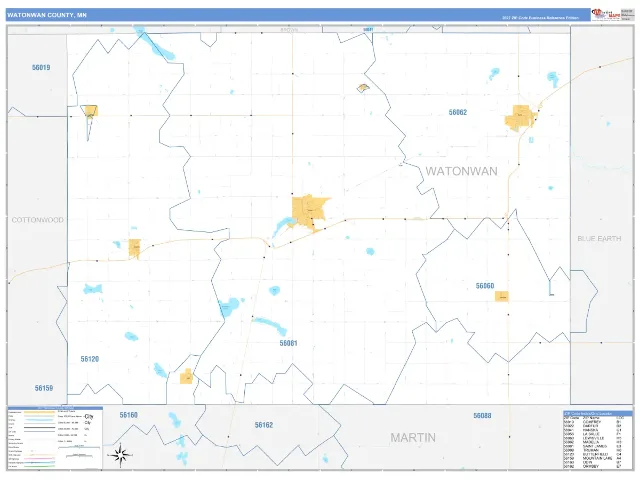Select ZIP code label 56019
The width and height of the screenshot is (640, 480).
[x=41, y=67]
